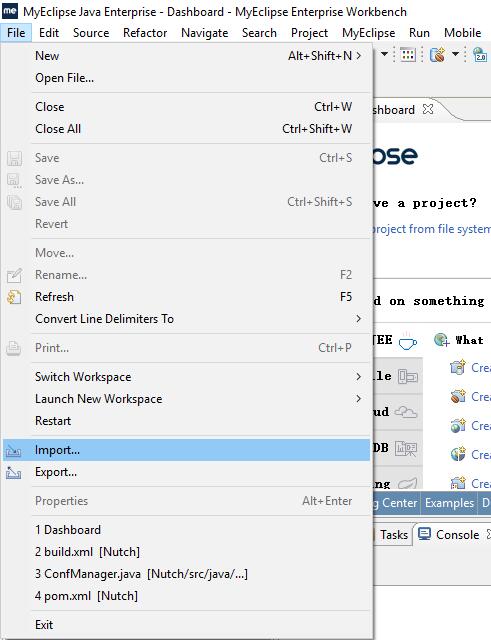The image size is (491, 640).
Task: Choose Save All menu entry
Action: (187, 202)
